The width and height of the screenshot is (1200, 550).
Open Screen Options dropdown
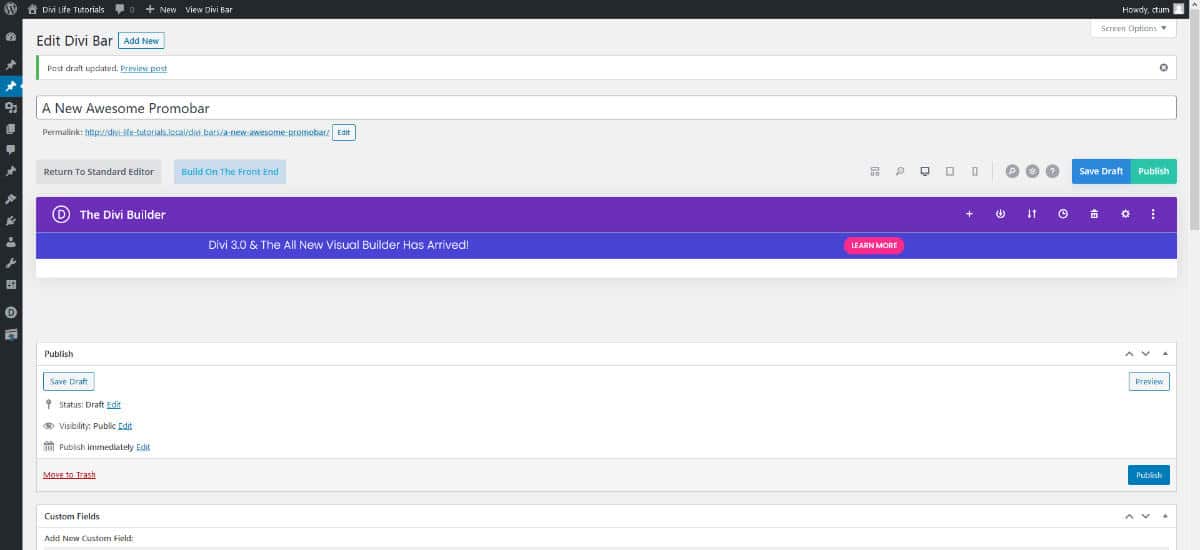(x=1133, y=29)
